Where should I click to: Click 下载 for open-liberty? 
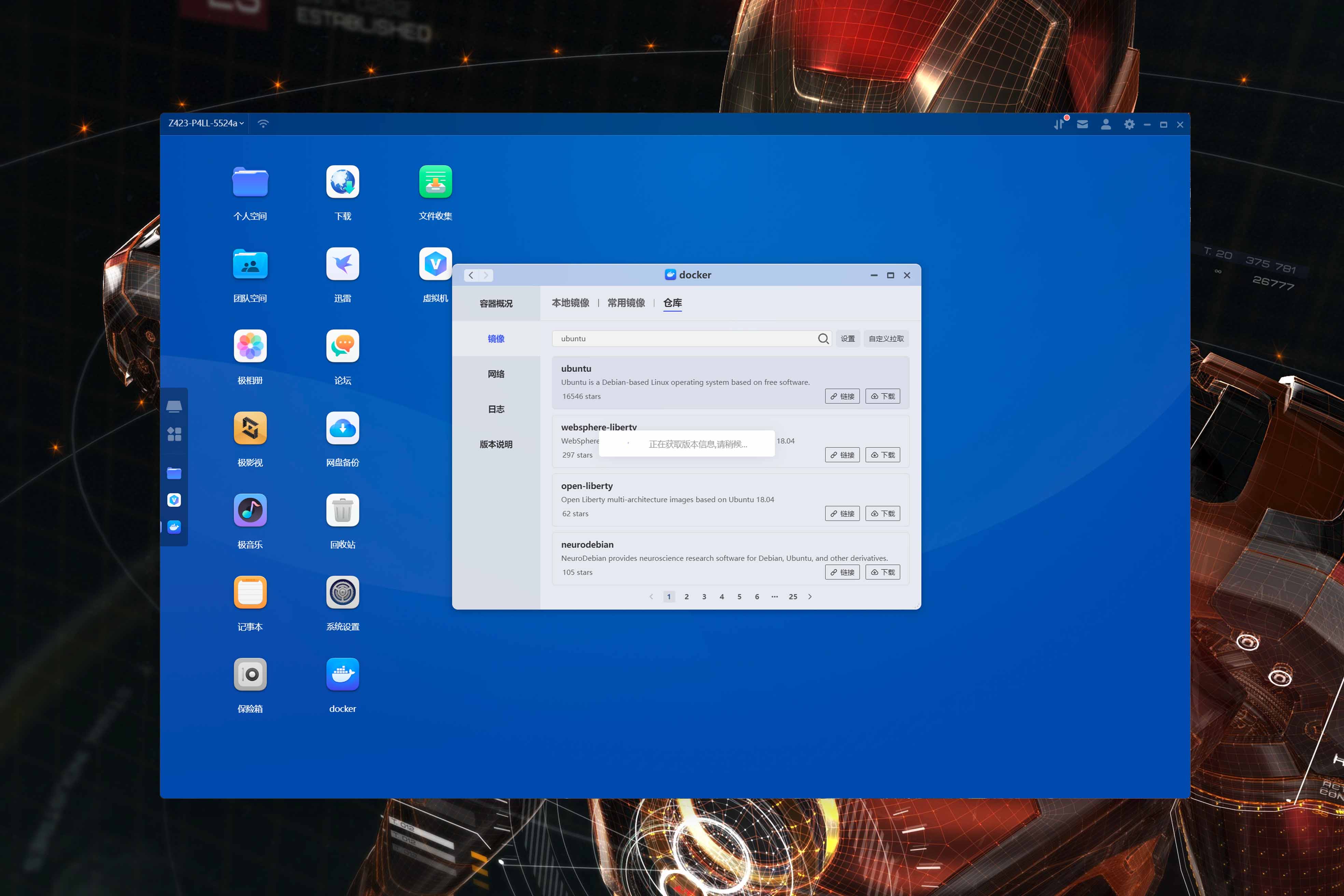click(x=883, y=514)
